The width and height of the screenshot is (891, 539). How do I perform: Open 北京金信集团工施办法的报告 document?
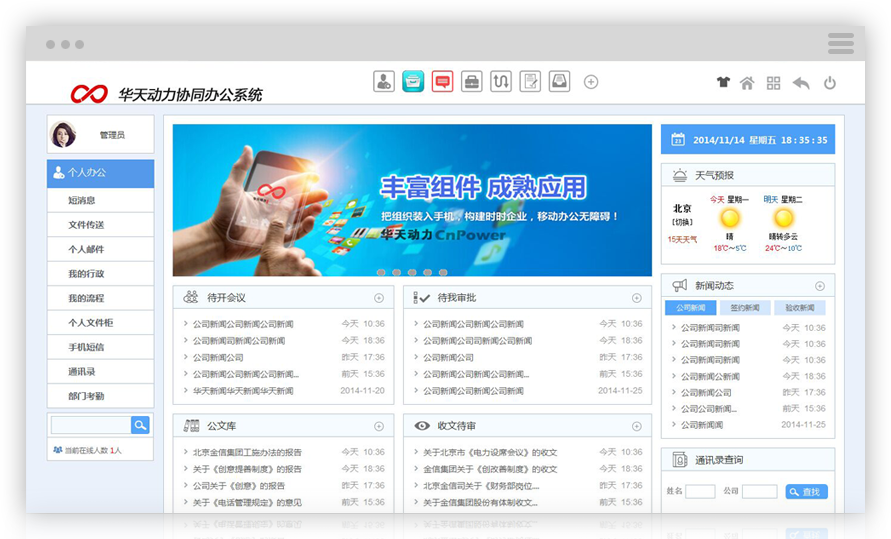click(247, 453)
